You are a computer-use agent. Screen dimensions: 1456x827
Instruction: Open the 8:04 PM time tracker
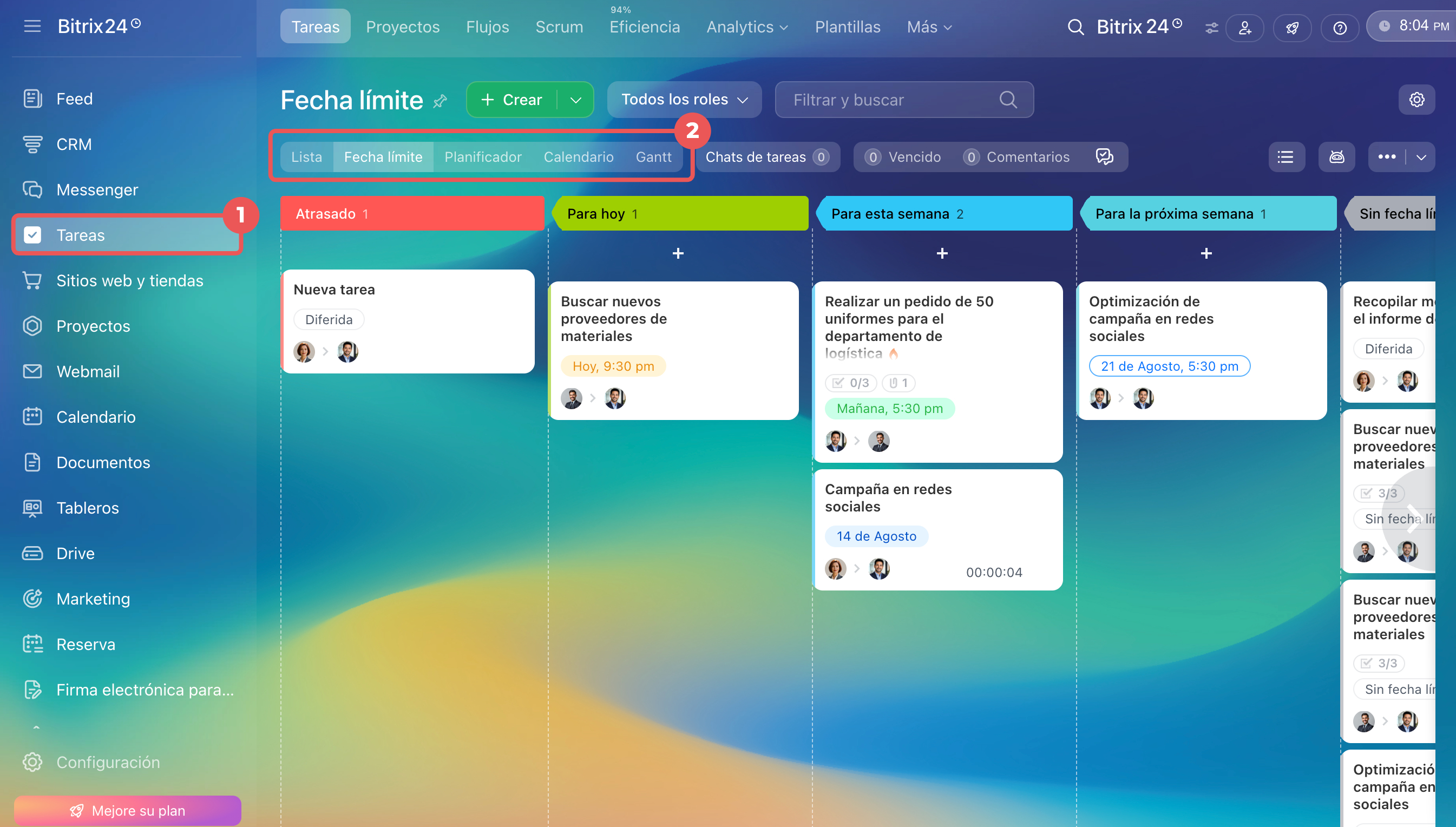1412,26
